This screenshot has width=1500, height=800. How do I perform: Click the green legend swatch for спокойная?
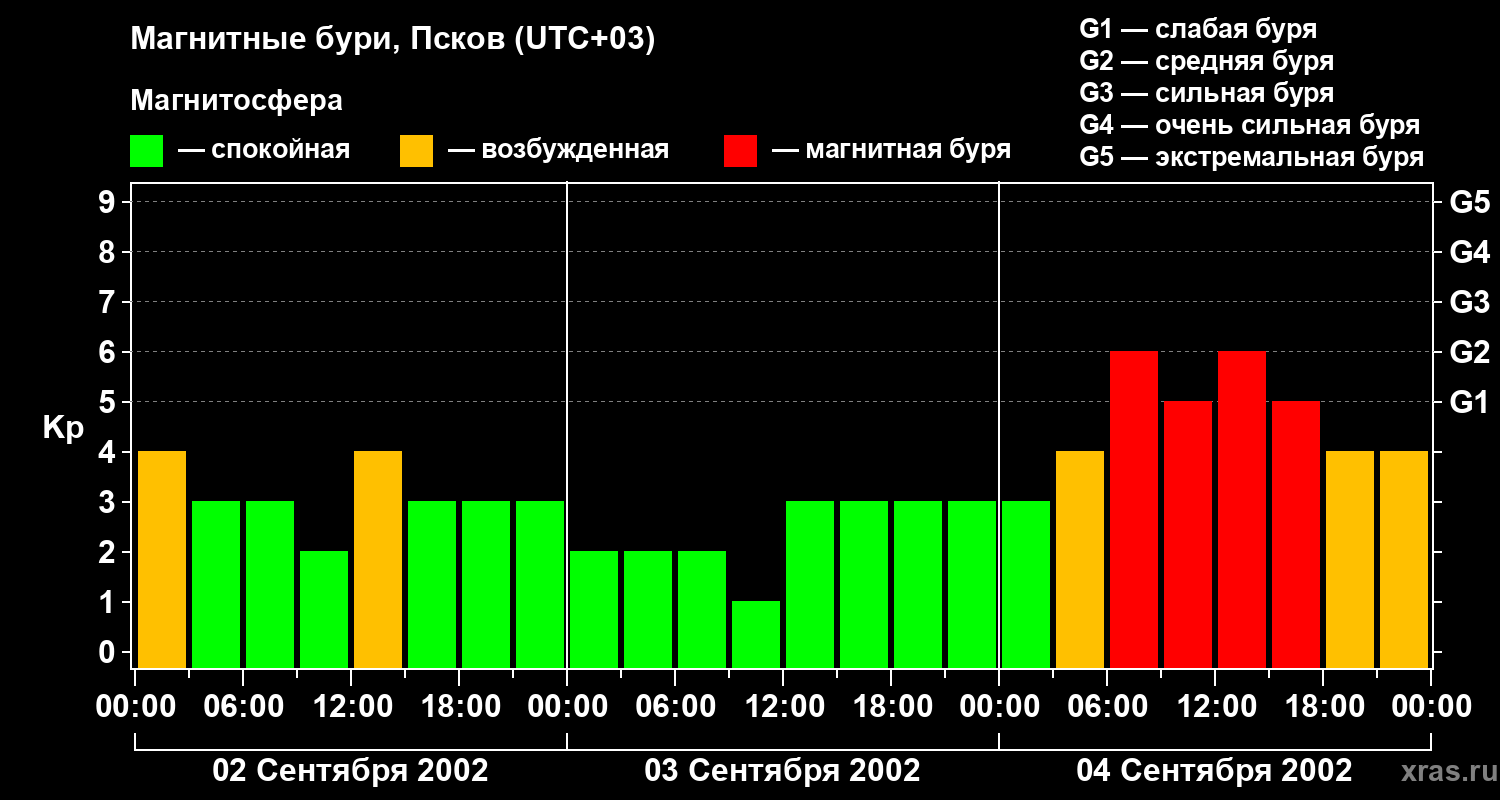pyautogui.click(x=146, y=150)
